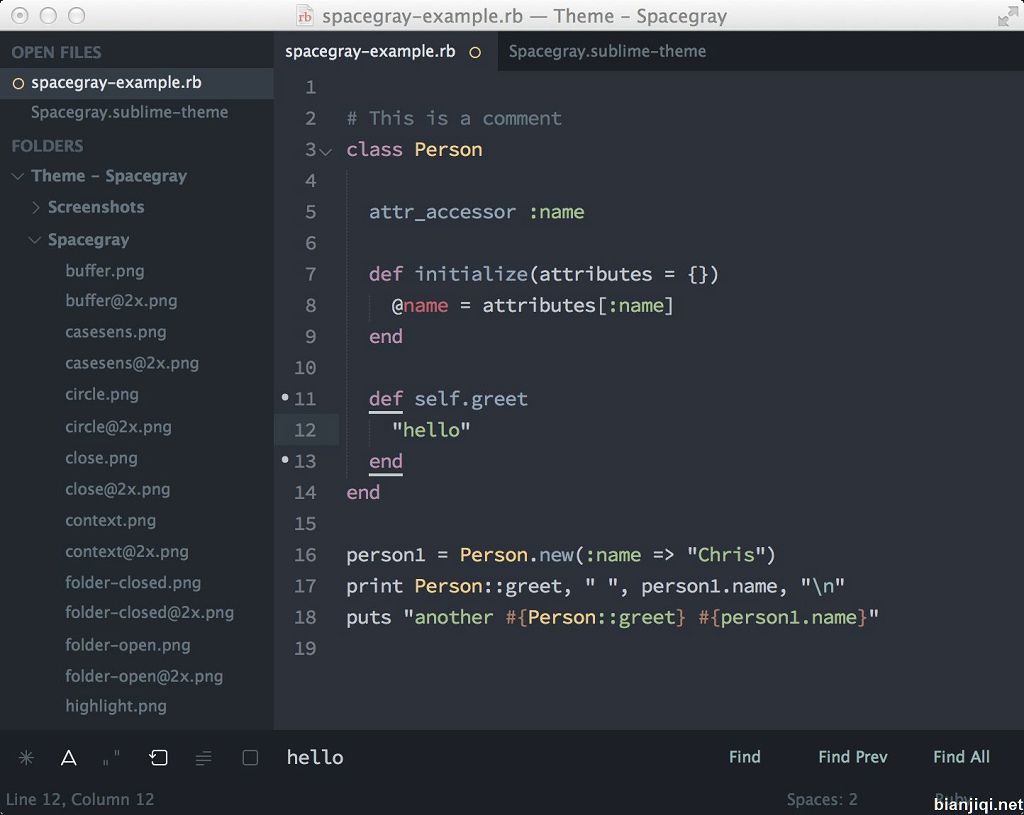Enter full screen with title bar arrows
1024x815 pixels.
tap(1008, 16)
